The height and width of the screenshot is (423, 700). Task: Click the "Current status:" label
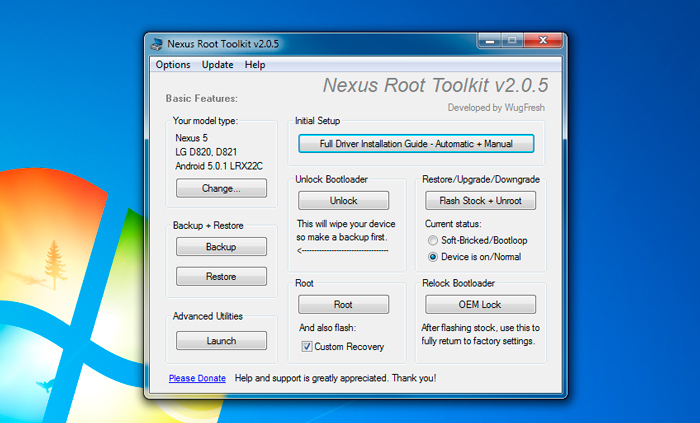(453, 224)
